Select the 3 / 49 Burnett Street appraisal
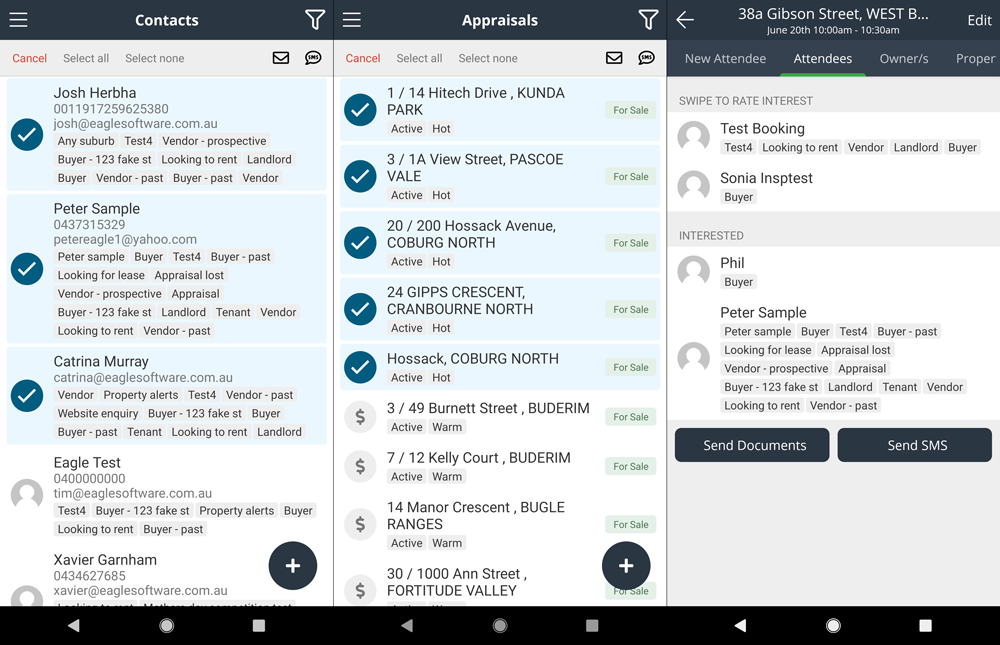Viewport: 1000px width, 645px height. tap(360, 417)
